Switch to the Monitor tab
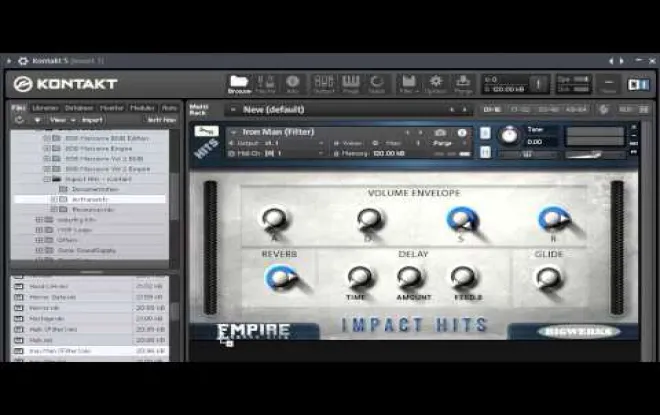The image size is (660, 415). click(x=112, y=108)
